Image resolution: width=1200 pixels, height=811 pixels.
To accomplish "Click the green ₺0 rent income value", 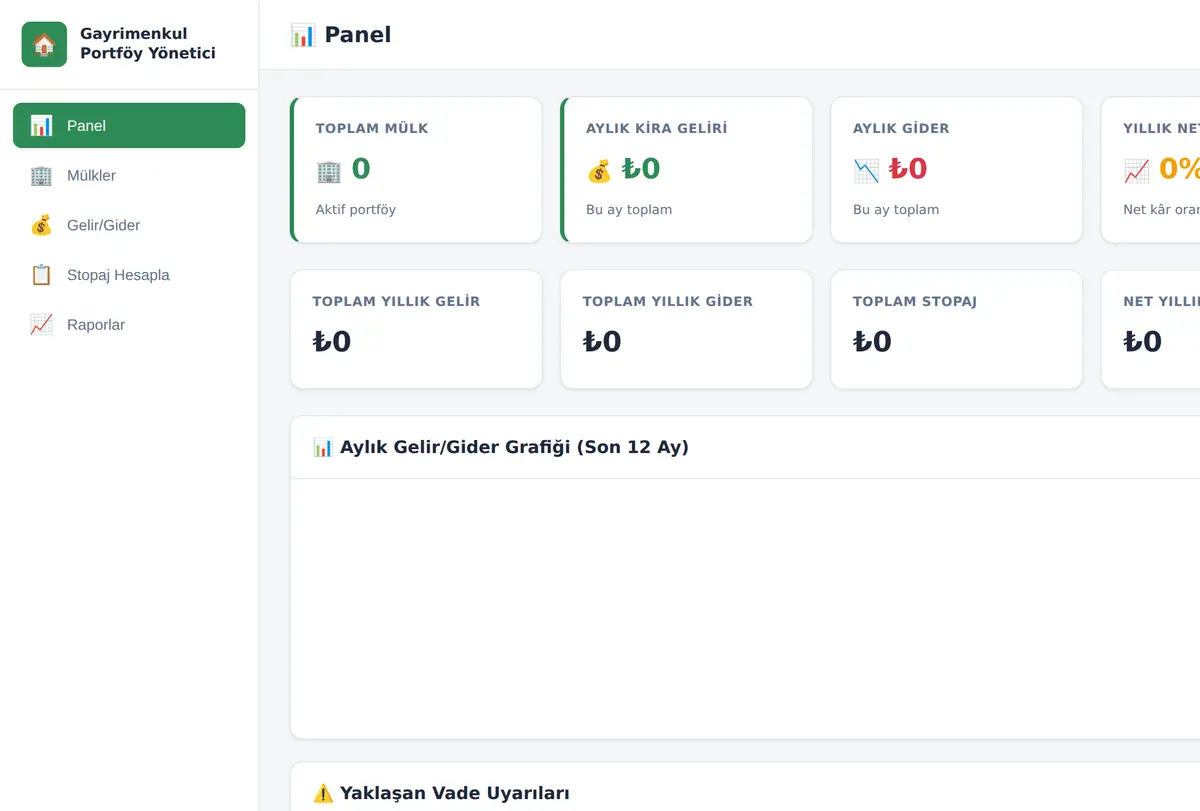I will 641,169.
